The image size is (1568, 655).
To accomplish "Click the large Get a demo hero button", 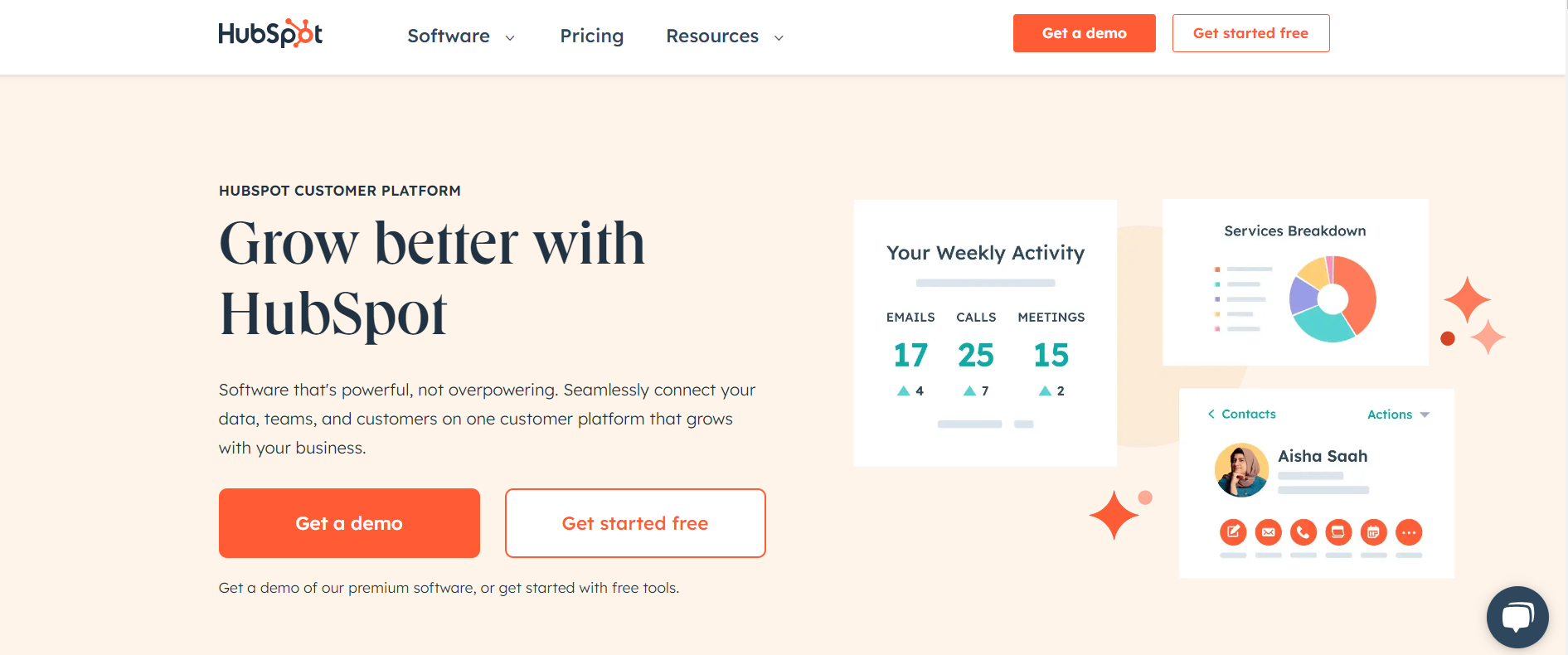I will [349, 523].
